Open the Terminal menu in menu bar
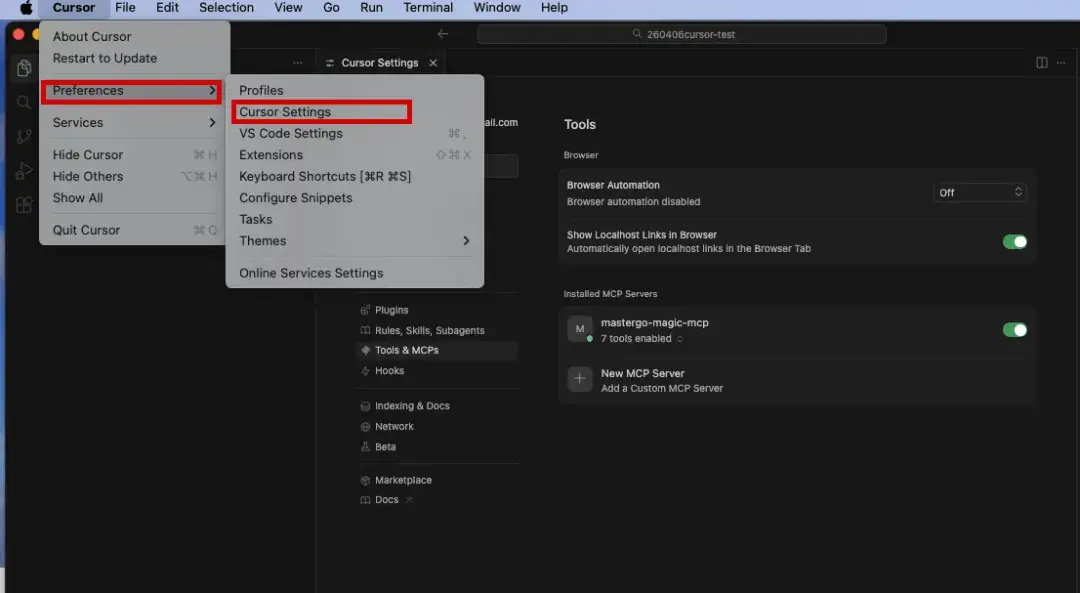 (x=427, y=8)
